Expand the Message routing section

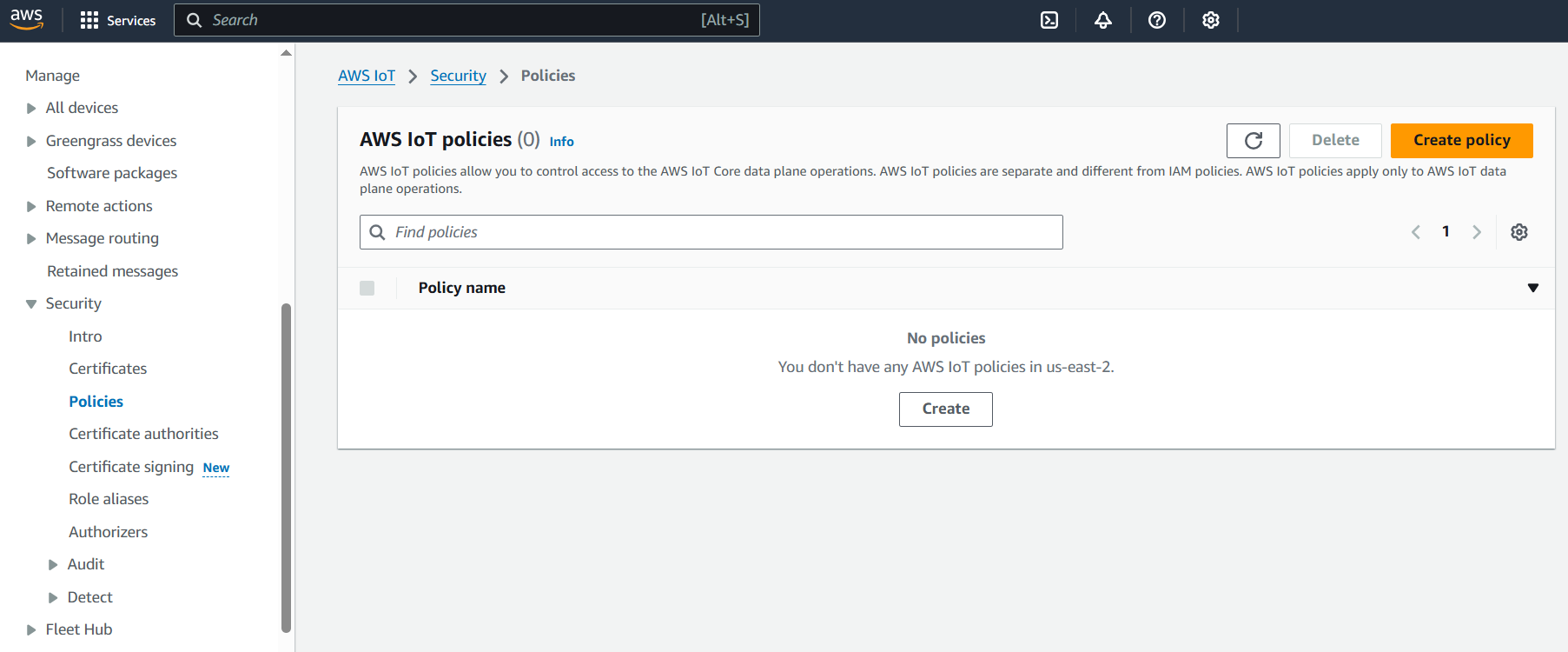point(31,239)
